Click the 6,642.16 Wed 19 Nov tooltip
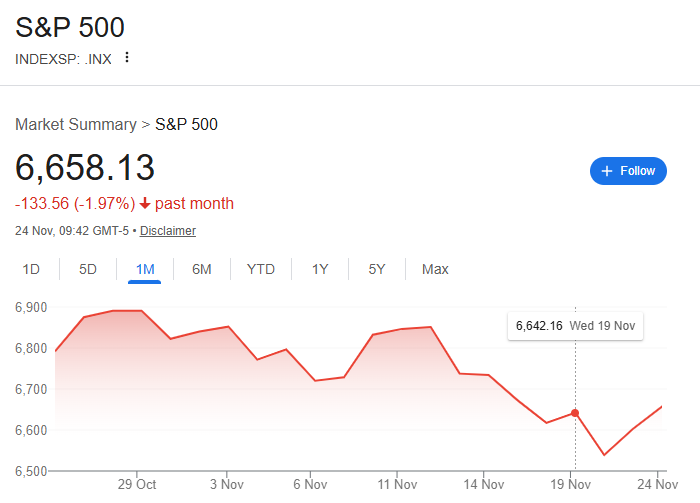 (x=575, y=325)
